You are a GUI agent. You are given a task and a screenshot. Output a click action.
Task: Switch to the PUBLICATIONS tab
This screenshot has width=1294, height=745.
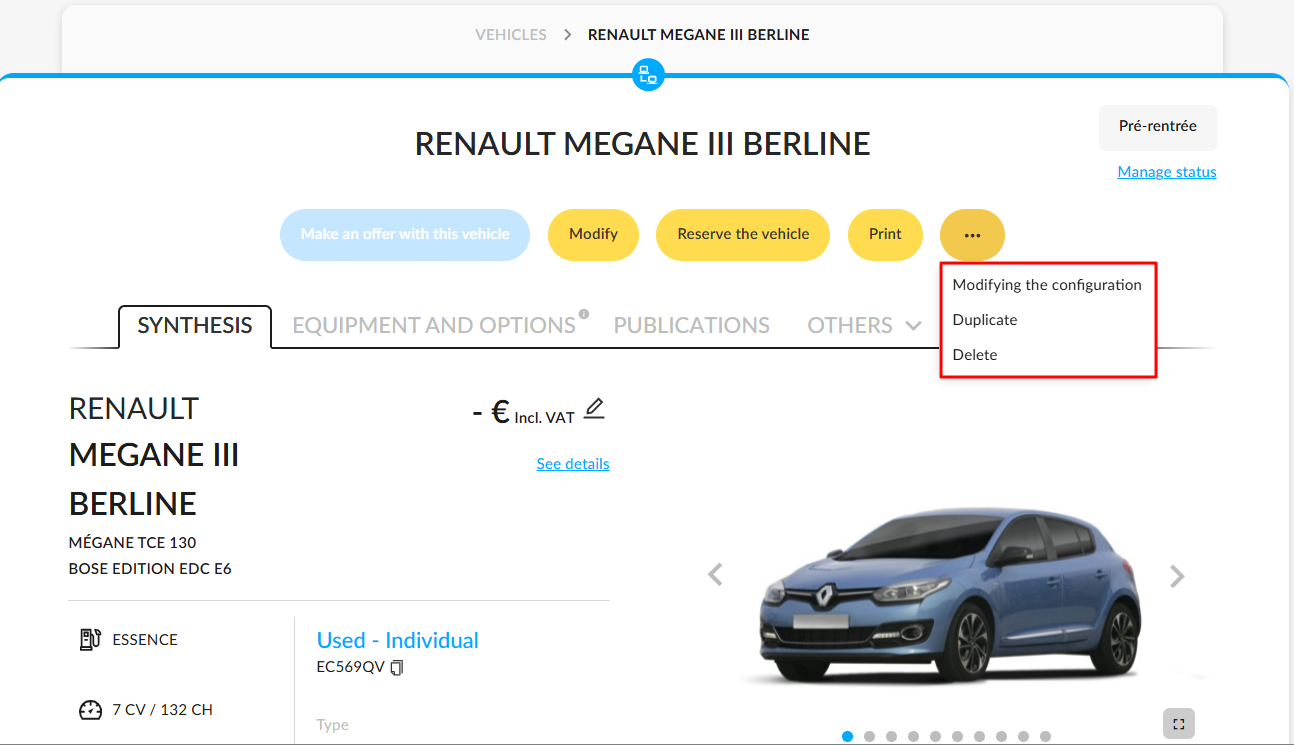tap(691, 325)
